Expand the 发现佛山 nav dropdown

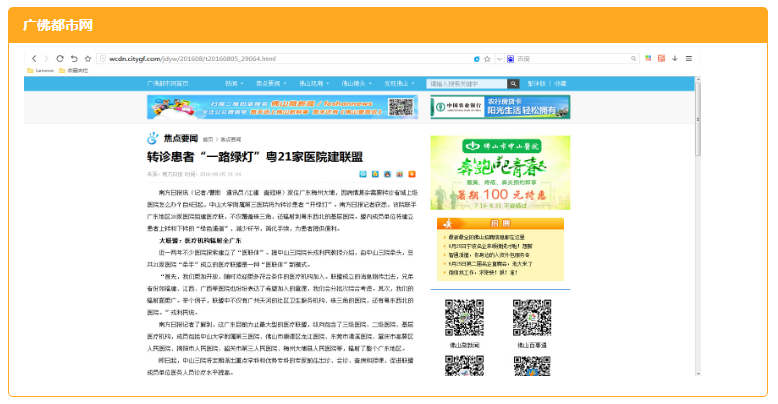click(x=399, y=83)
